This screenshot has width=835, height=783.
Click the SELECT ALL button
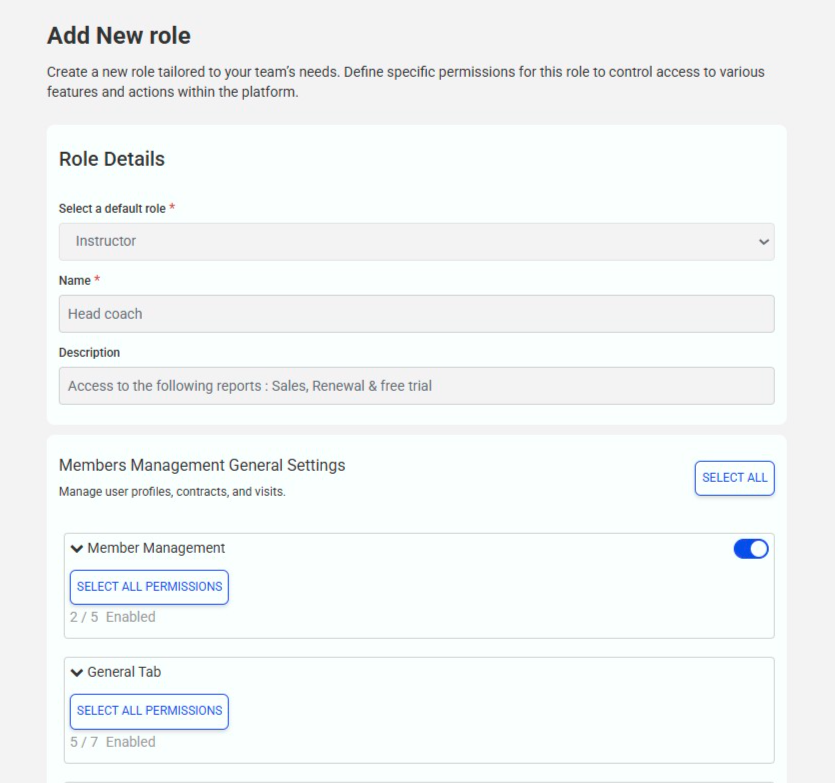[734, 478]
